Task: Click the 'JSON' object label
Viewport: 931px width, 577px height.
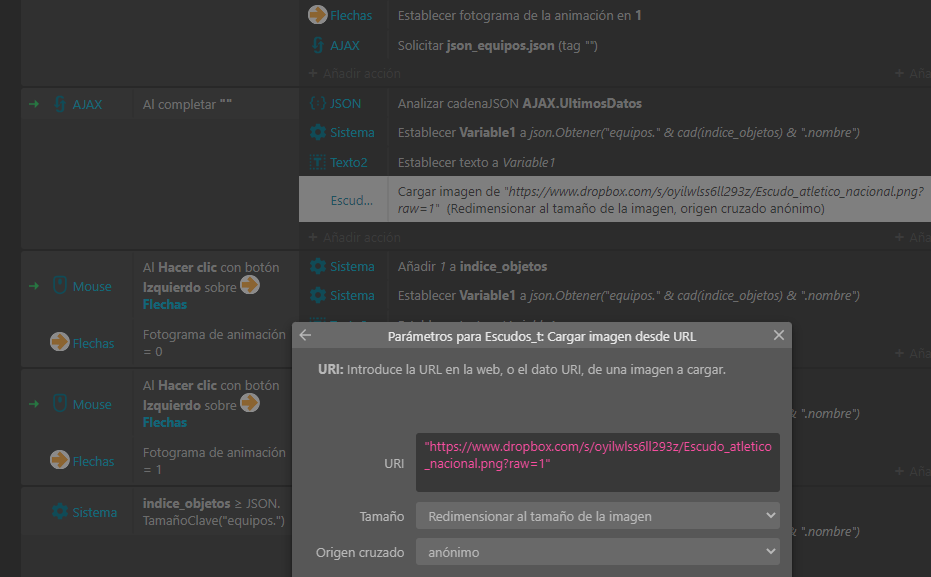Action: click(346, 103)
